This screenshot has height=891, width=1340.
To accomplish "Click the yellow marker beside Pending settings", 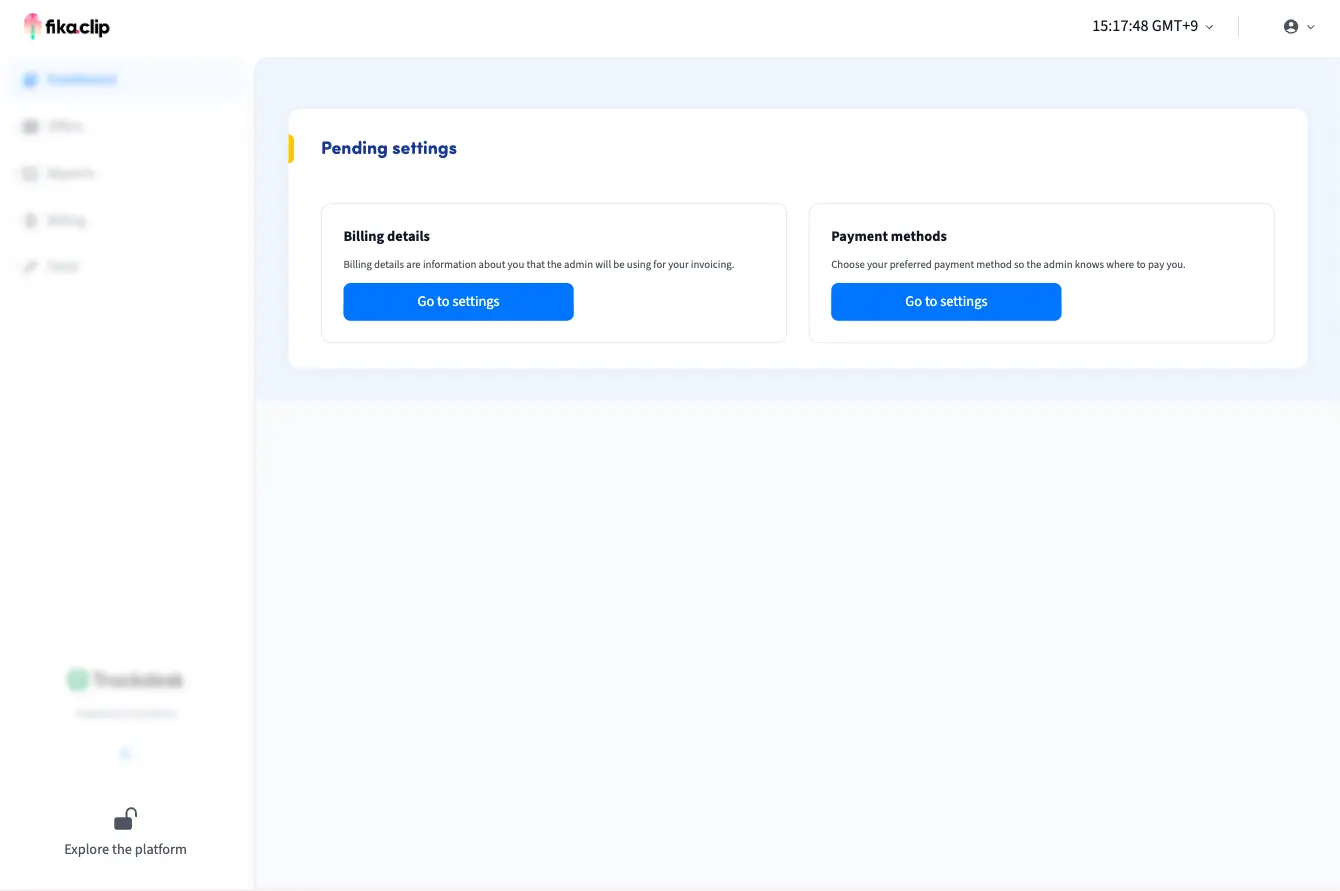I will point(291,148).
